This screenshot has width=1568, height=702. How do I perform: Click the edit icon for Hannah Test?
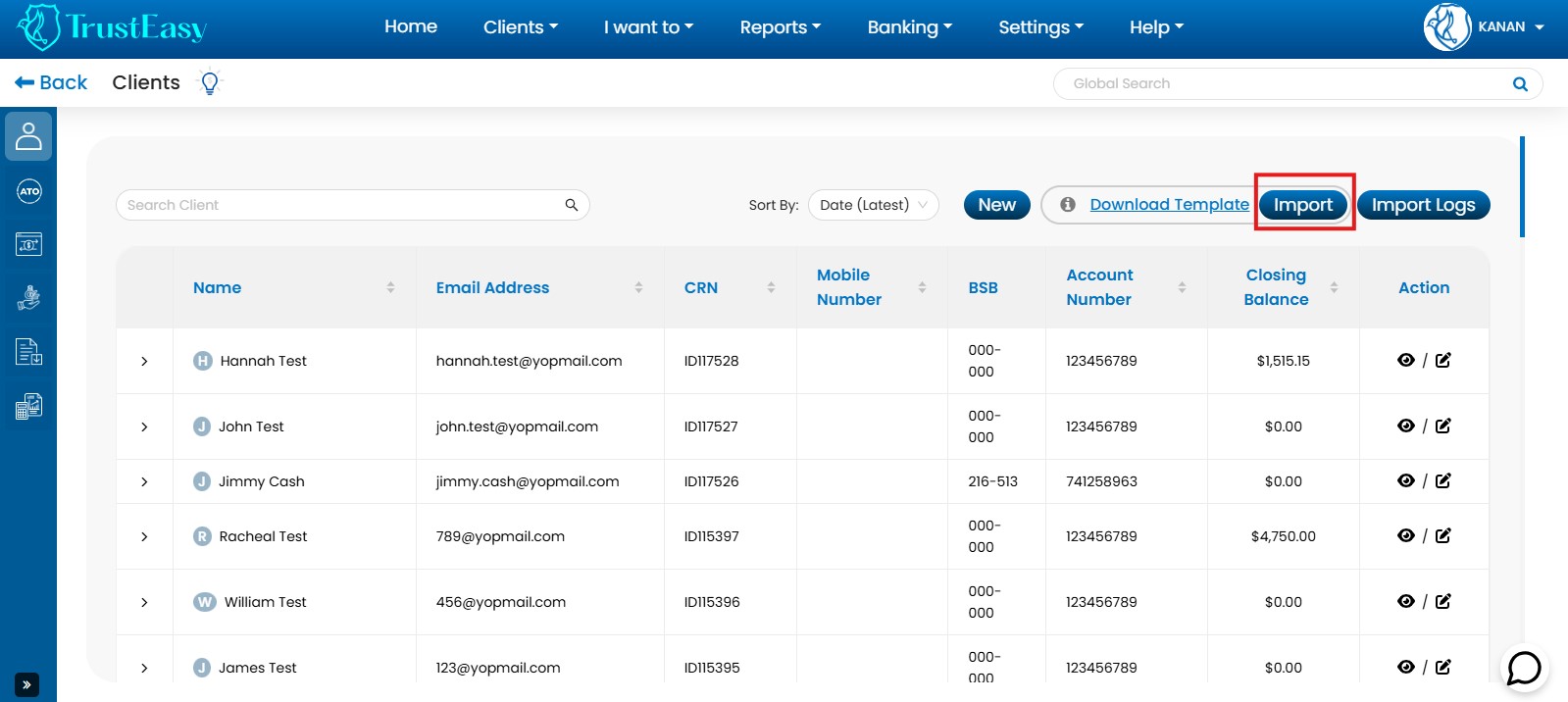coord(1443,360)
